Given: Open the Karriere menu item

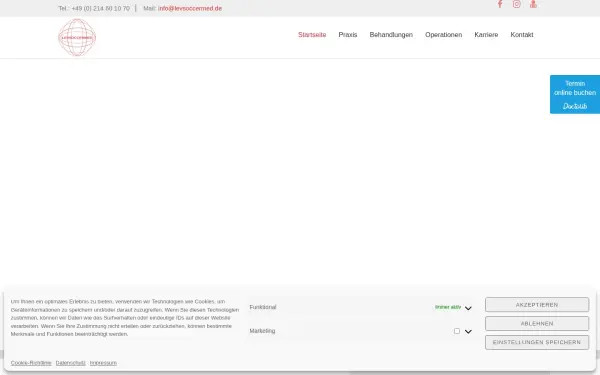Looking at the screenshot, I should coord(486,35).
